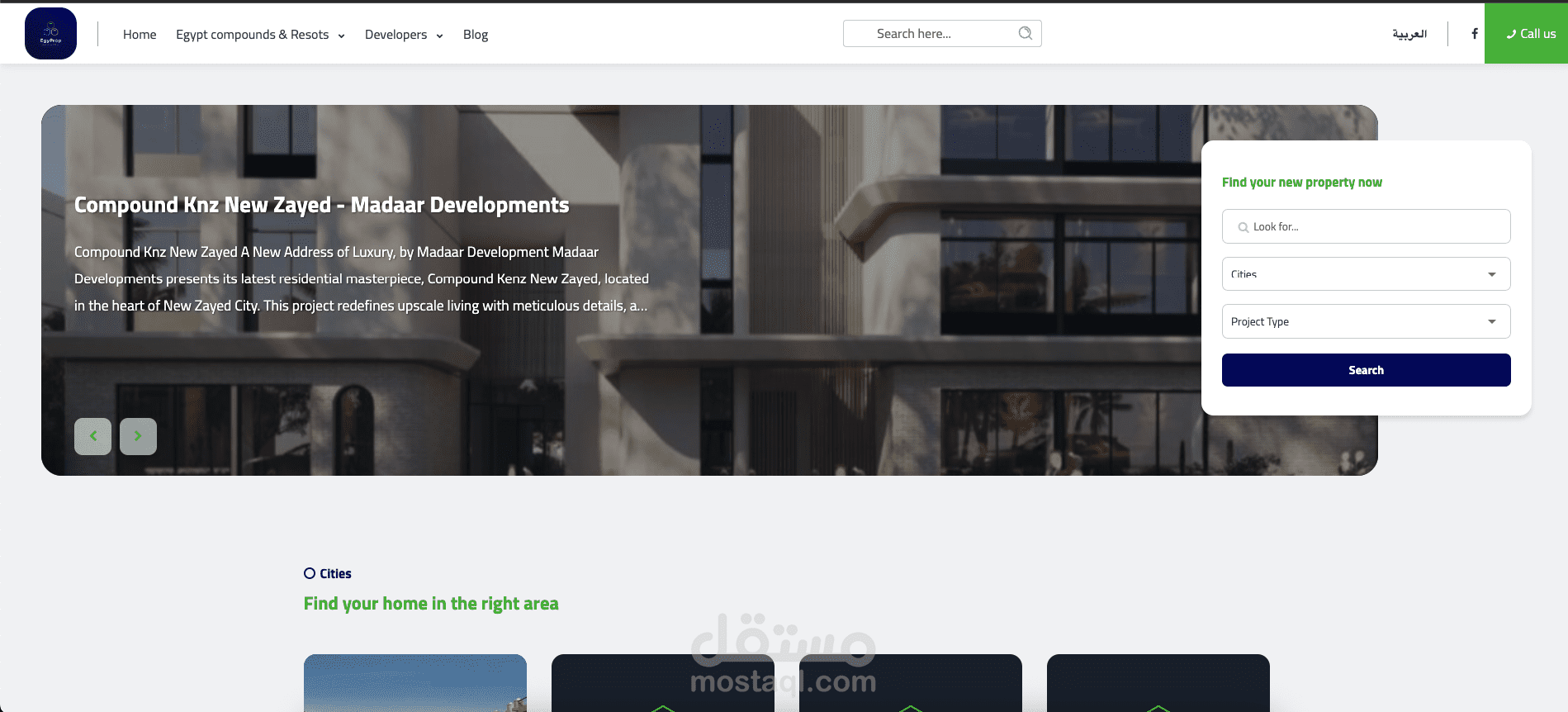Screen dimensions: 1568x712
Task: Click the EgyProp logo icon
Action: [x=50, y=34]
